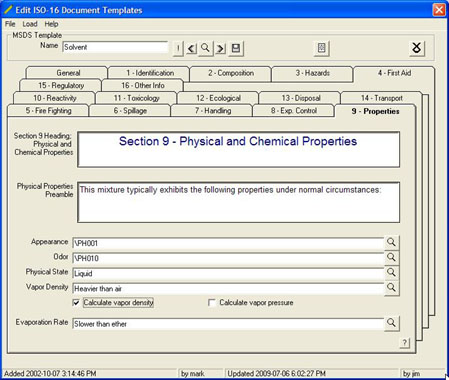Image resolution: width=449 pixels, height=380 pixels.
Task: Look up phrases for Vapor Density field
Action: tap(391, 288)
